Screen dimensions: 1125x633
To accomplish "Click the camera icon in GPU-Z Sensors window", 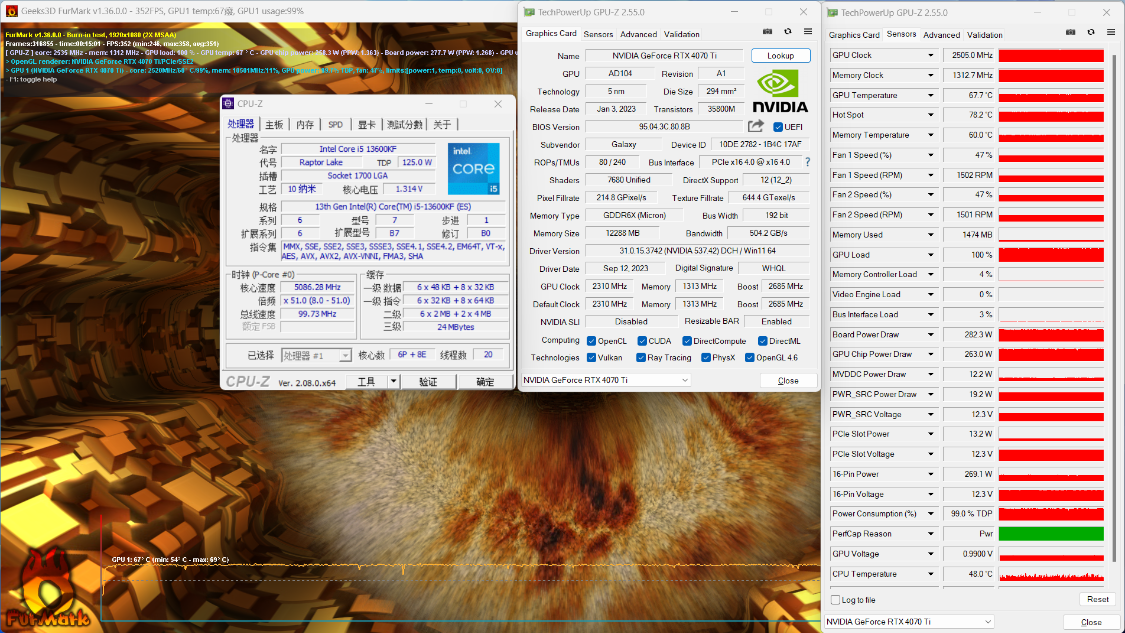I will click(1070, 32).
